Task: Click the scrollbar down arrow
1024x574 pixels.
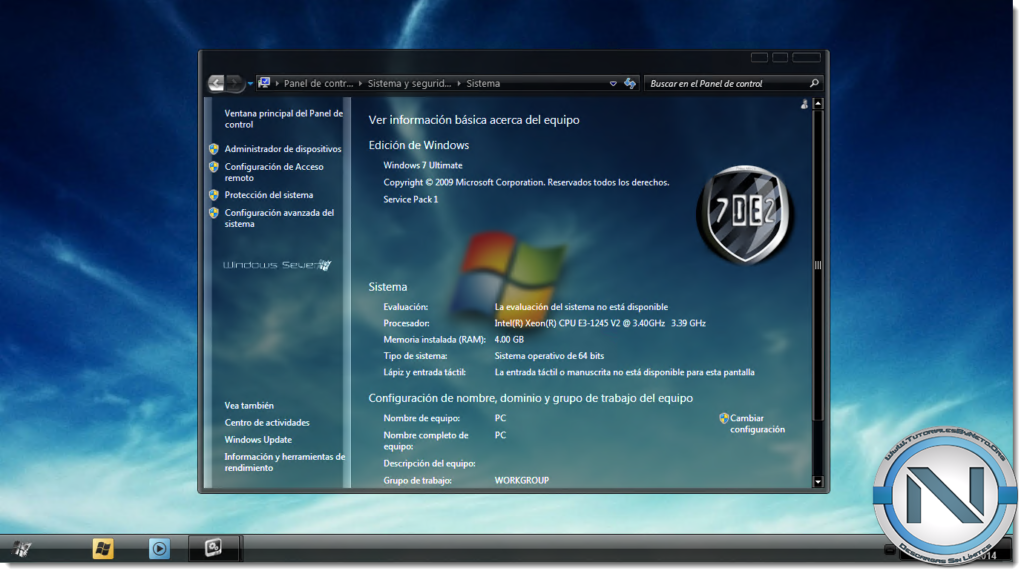Action: tap(818, 482)
